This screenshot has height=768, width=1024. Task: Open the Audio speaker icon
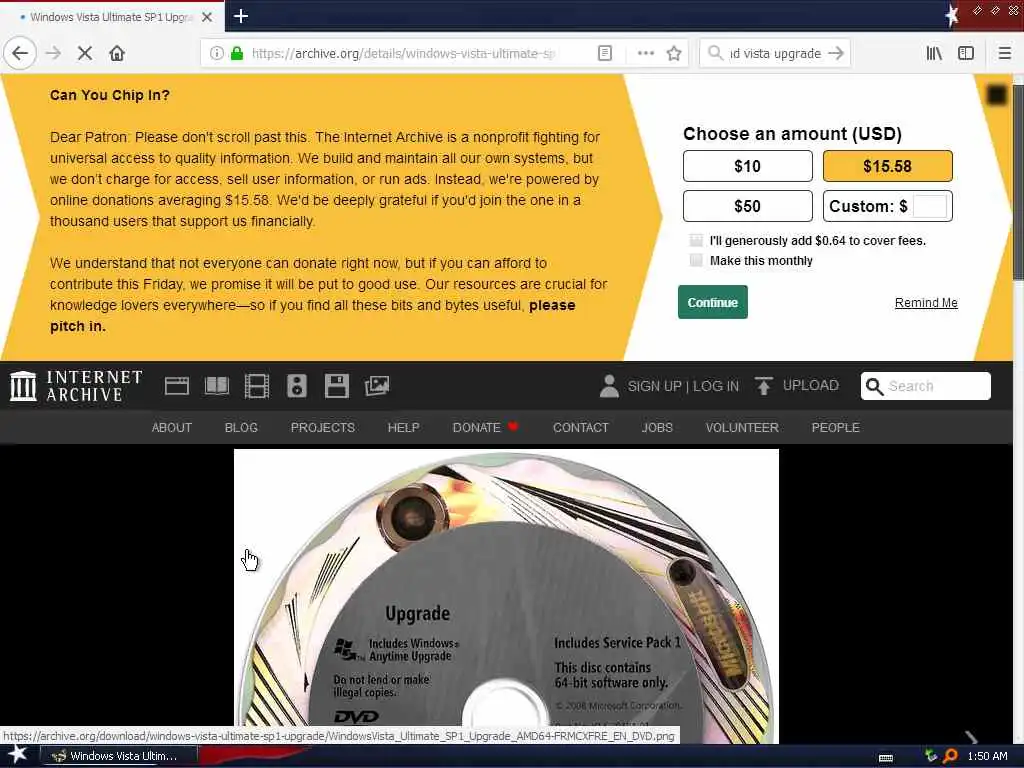coord(296,386)
